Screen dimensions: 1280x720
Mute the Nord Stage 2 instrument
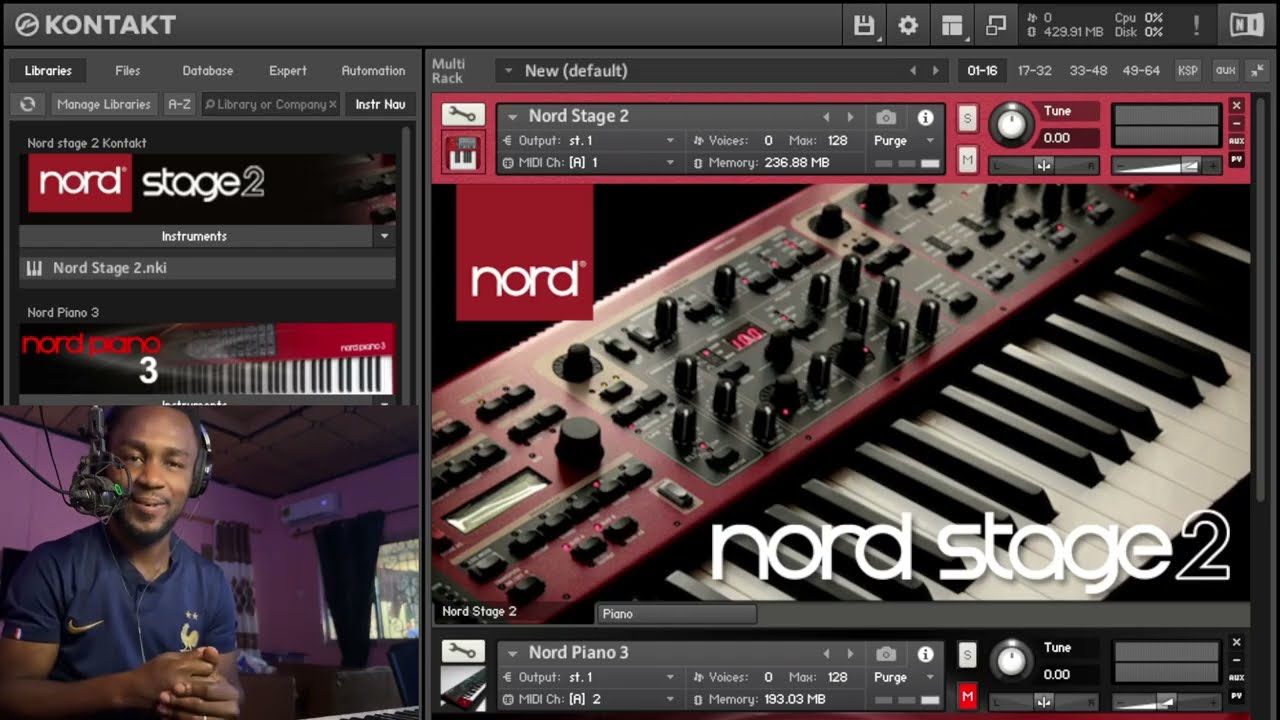pyautogui.click(x=967, y=160)
